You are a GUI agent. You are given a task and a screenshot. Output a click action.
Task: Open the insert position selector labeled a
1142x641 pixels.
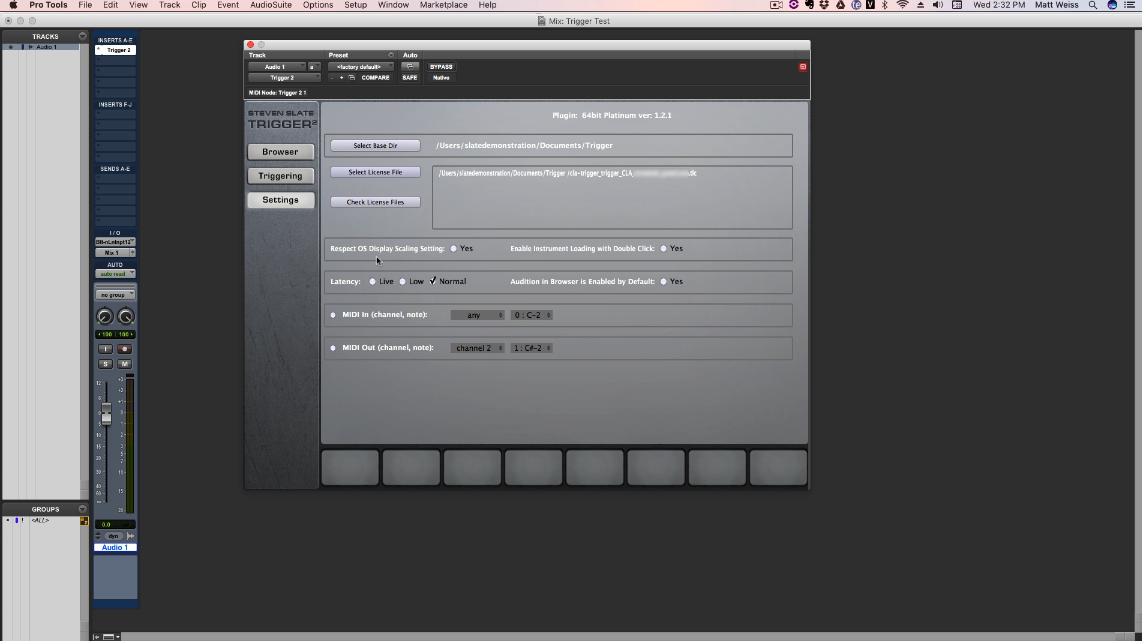point(314,67)
